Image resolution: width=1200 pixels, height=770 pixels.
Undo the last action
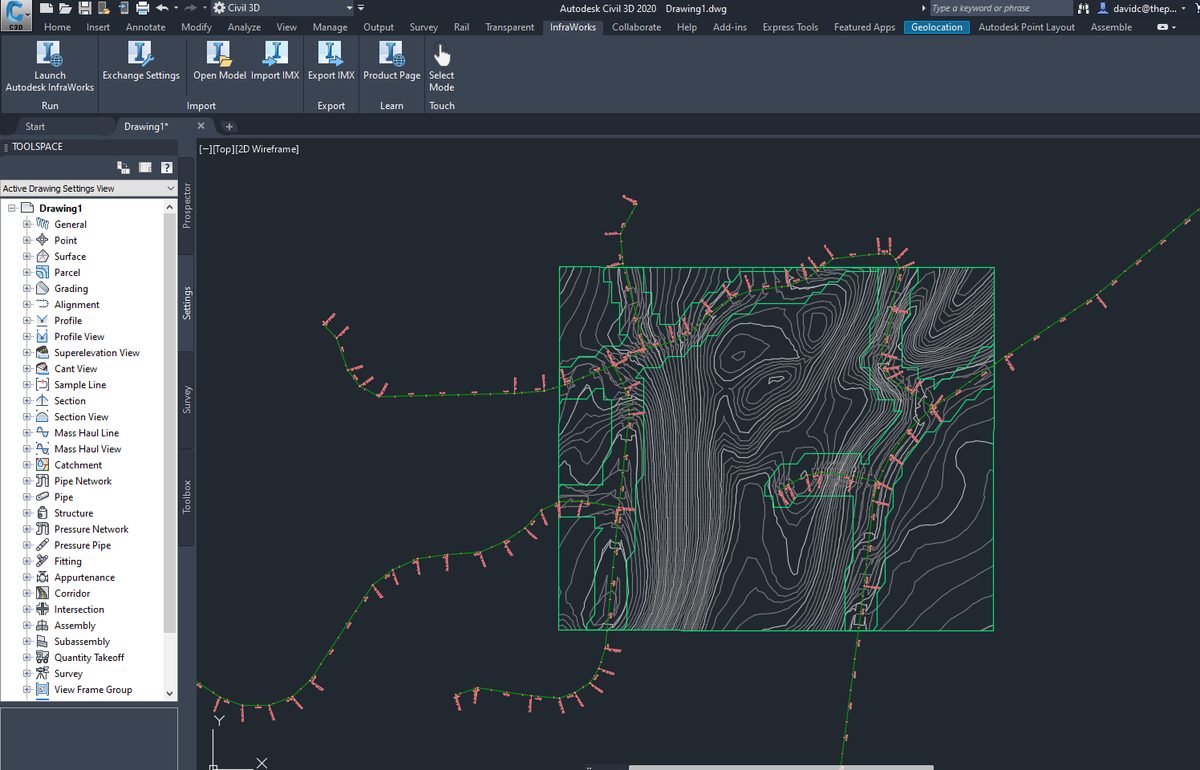[x=162, y=7]
